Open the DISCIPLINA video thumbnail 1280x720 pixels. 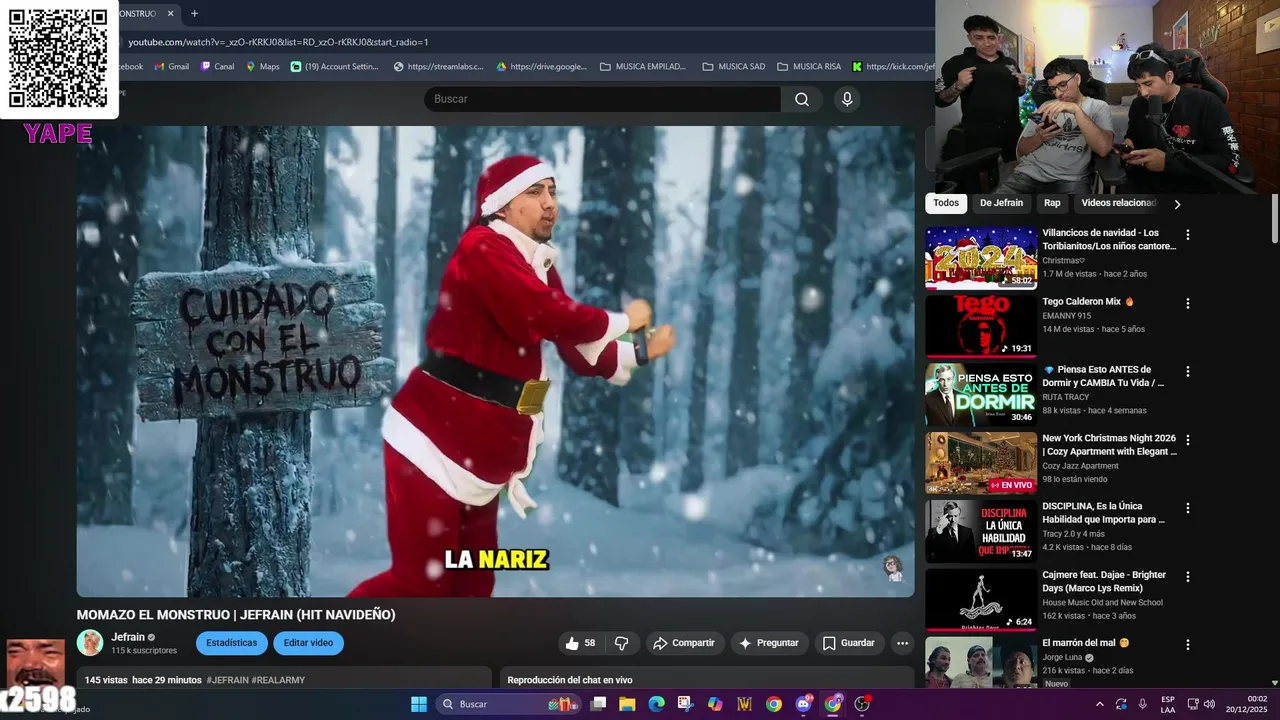(x=980, y=531)
